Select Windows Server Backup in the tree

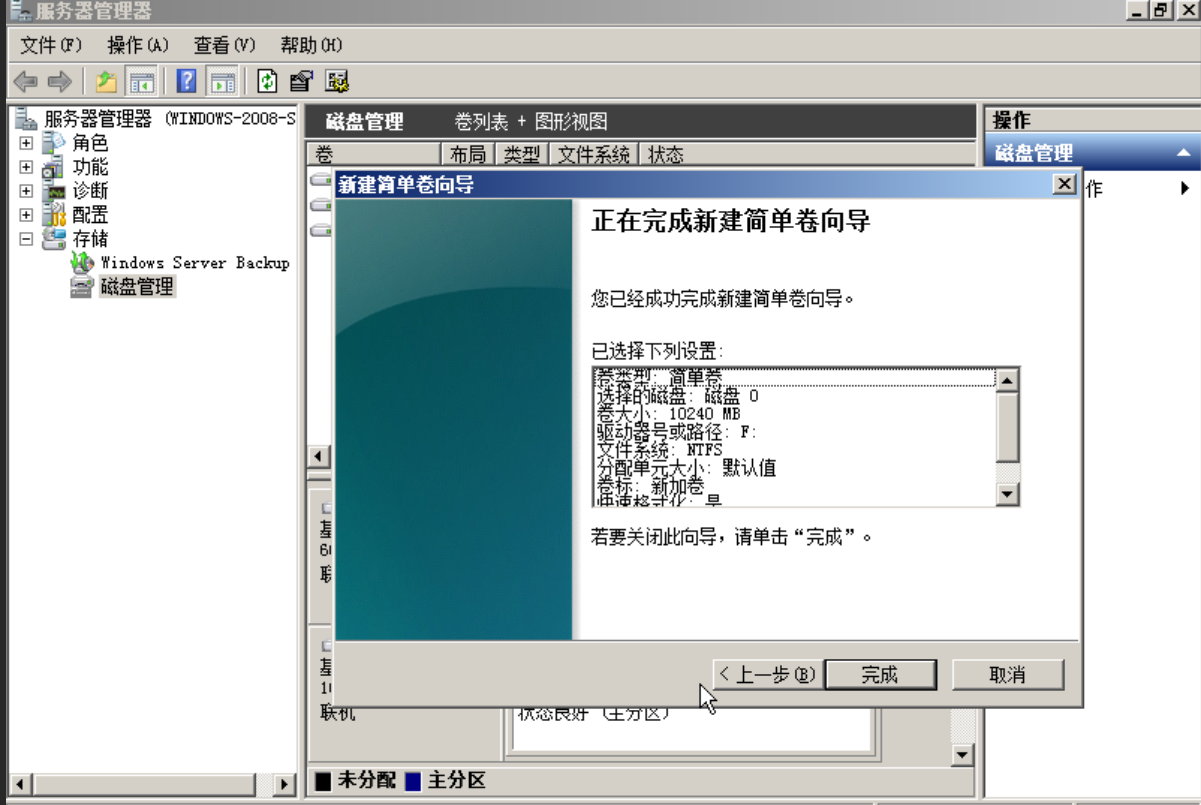click(194, 263)
